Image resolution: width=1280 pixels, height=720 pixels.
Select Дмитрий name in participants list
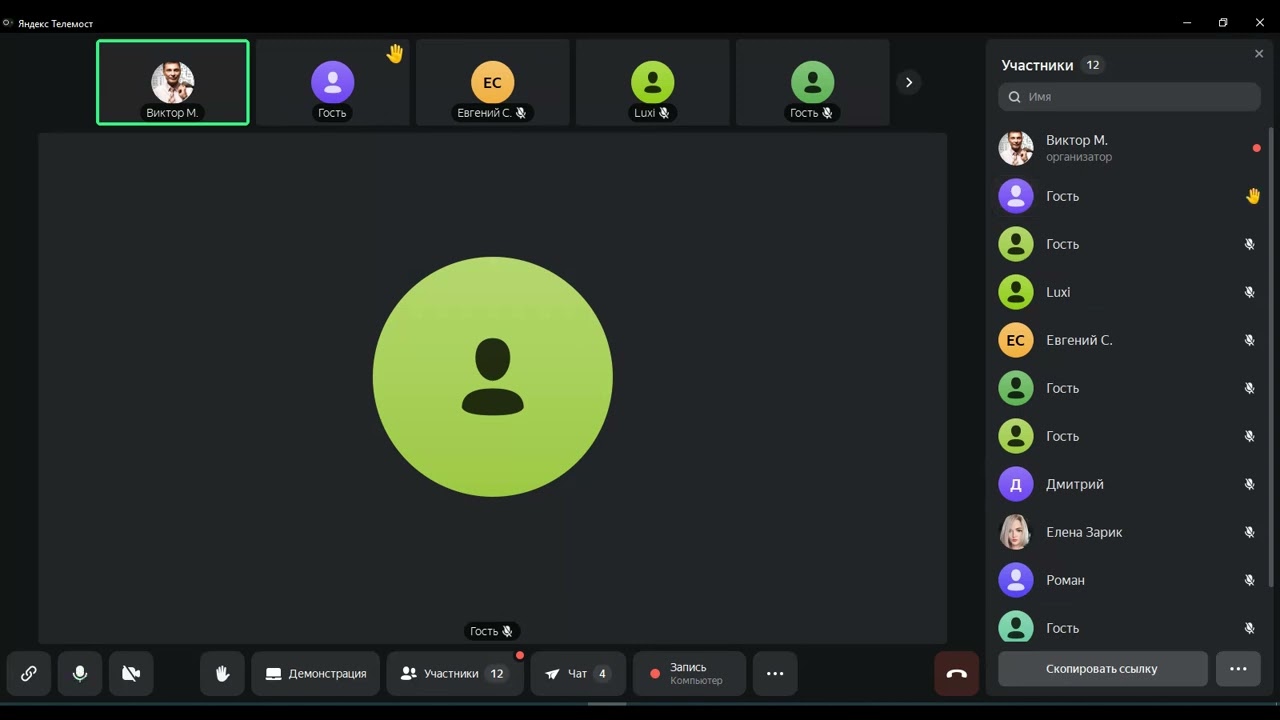[x=1075, y=484]
